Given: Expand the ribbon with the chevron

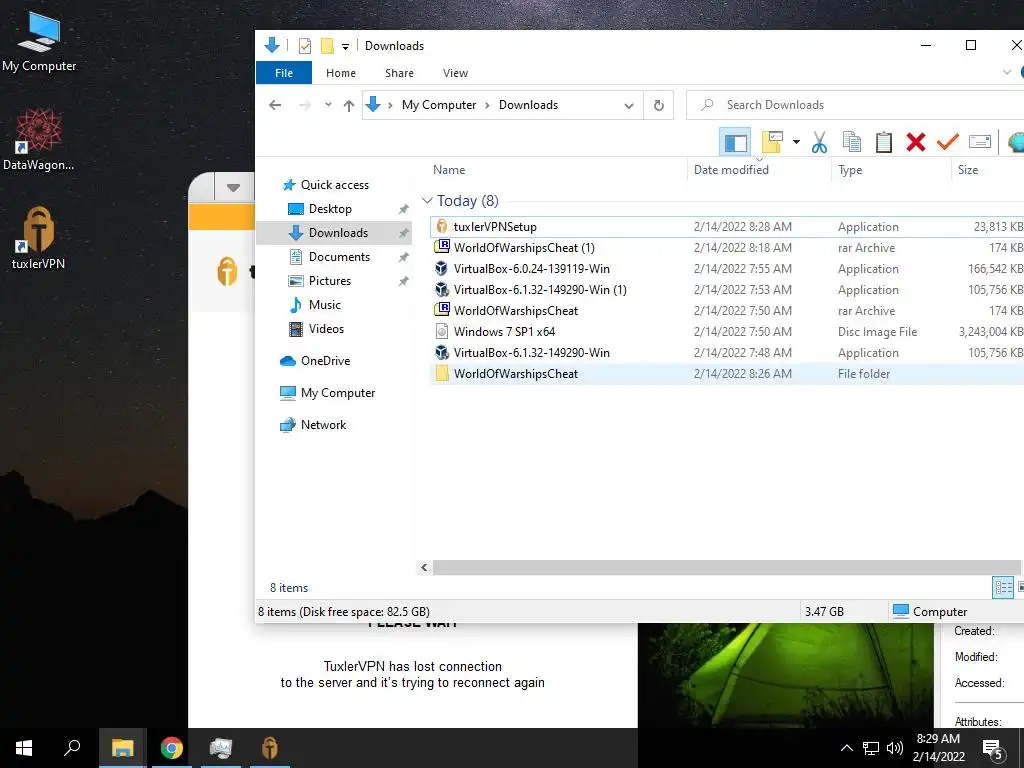Looking at the screenshot, I should pyautogui.click(x=1006, y=72).
